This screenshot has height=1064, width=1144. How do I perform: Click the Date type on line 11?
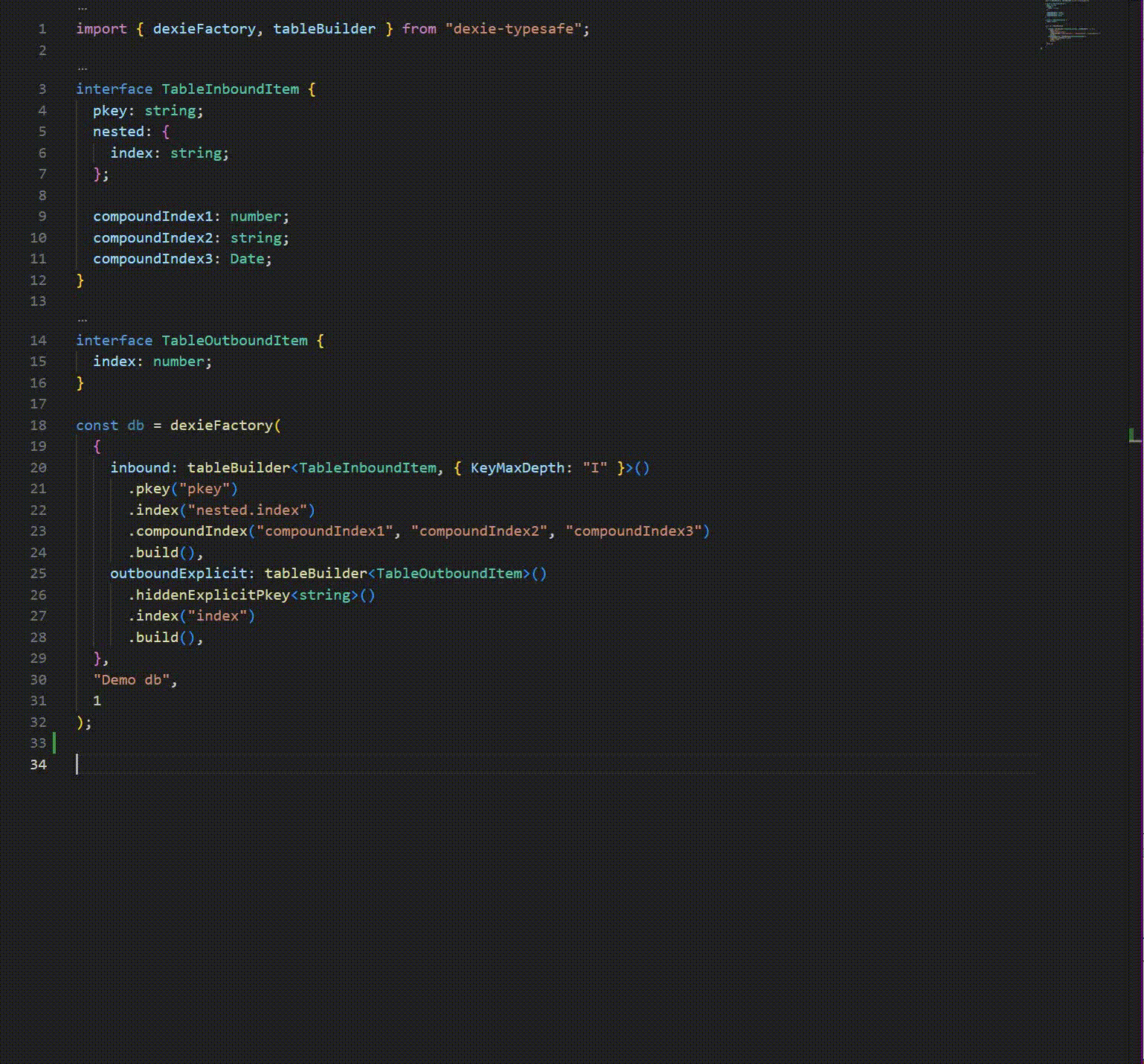[247, 259]
